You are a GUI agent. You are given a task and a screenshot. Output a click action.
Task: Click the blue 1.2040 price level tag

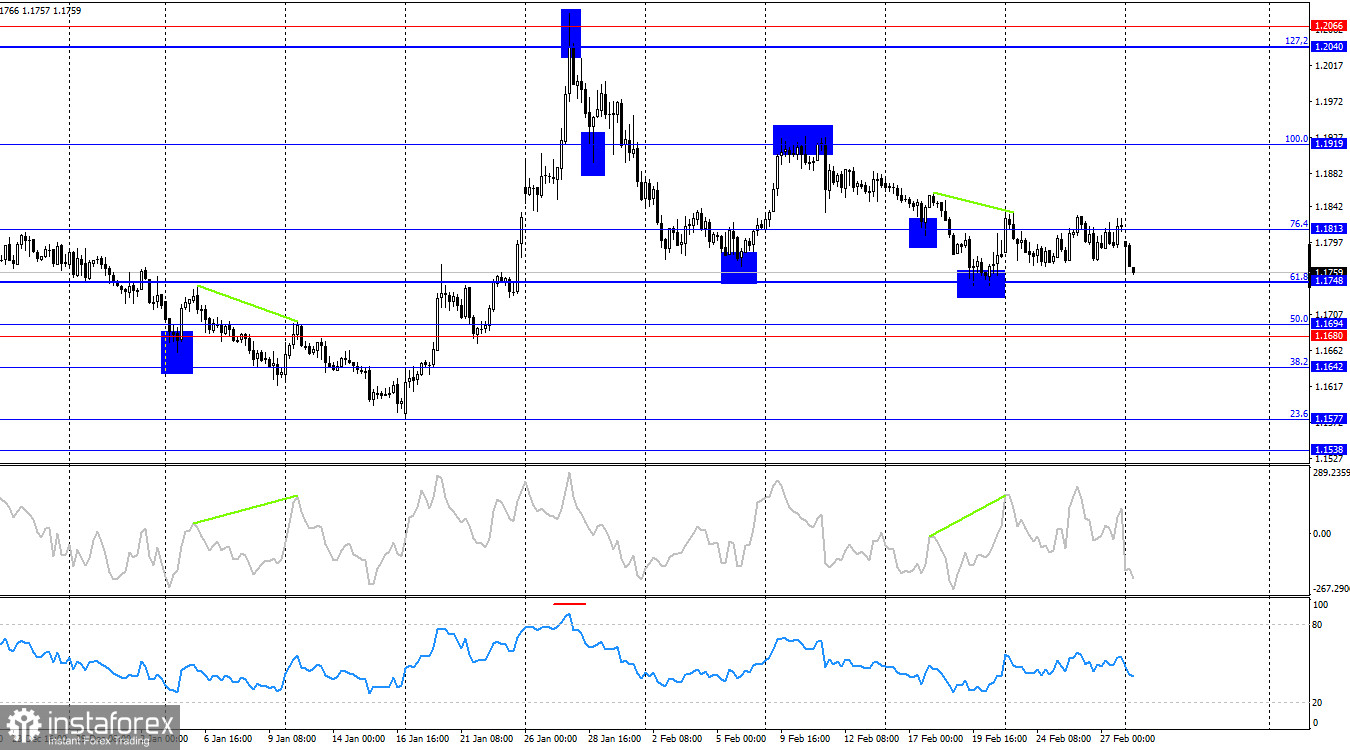pos(1331,45)
